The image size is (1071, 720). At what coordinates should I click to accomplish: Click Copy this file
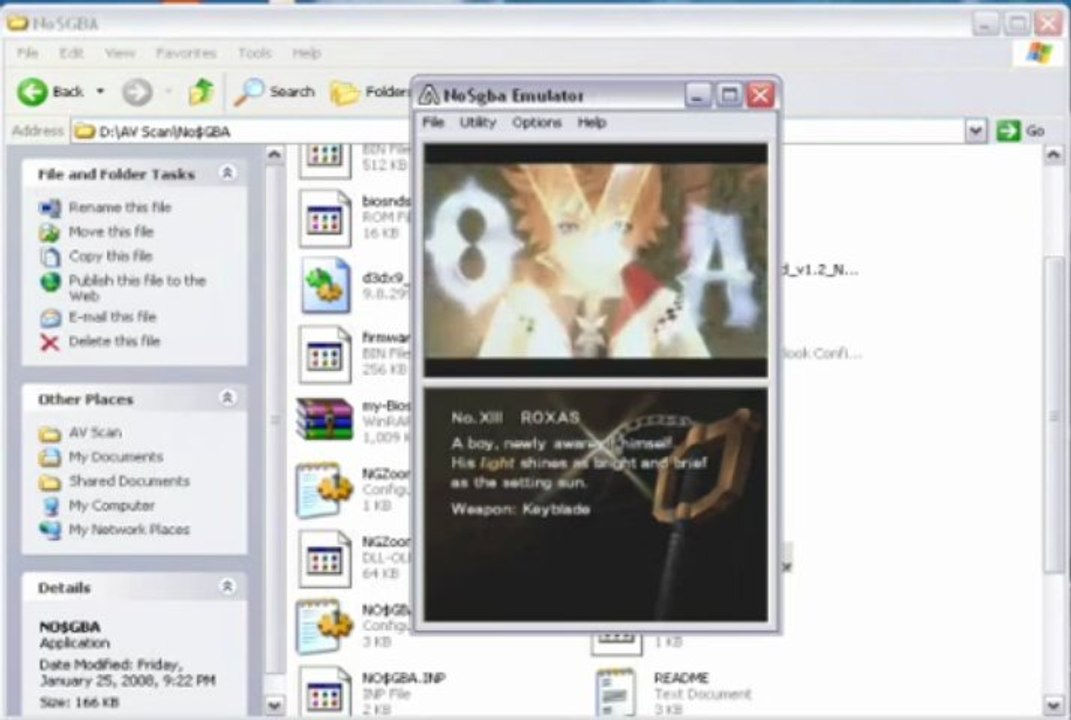[x=110, y=256]
